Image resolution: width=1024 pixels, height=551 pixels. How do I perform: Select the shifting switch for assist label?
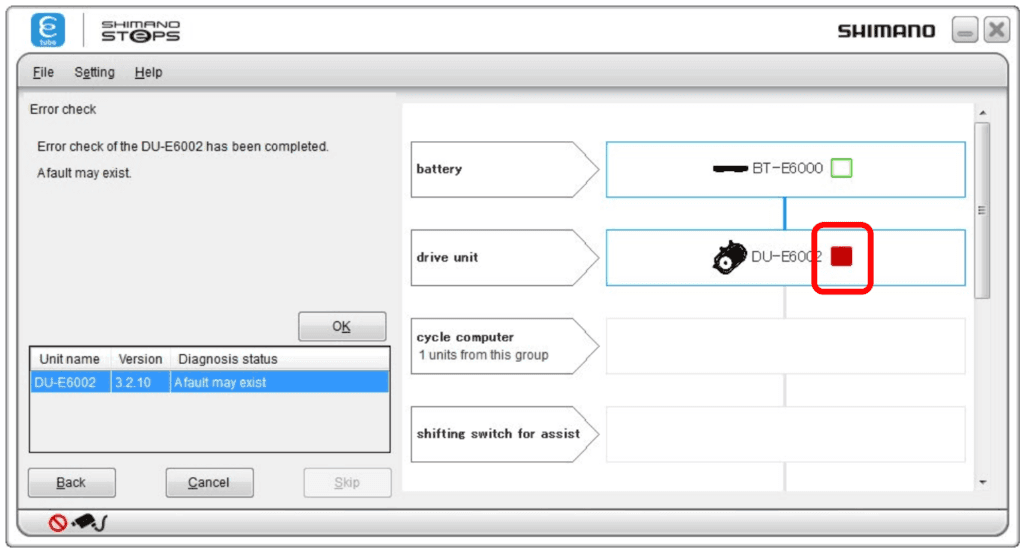pyautogui.click(x=497, y=434)
